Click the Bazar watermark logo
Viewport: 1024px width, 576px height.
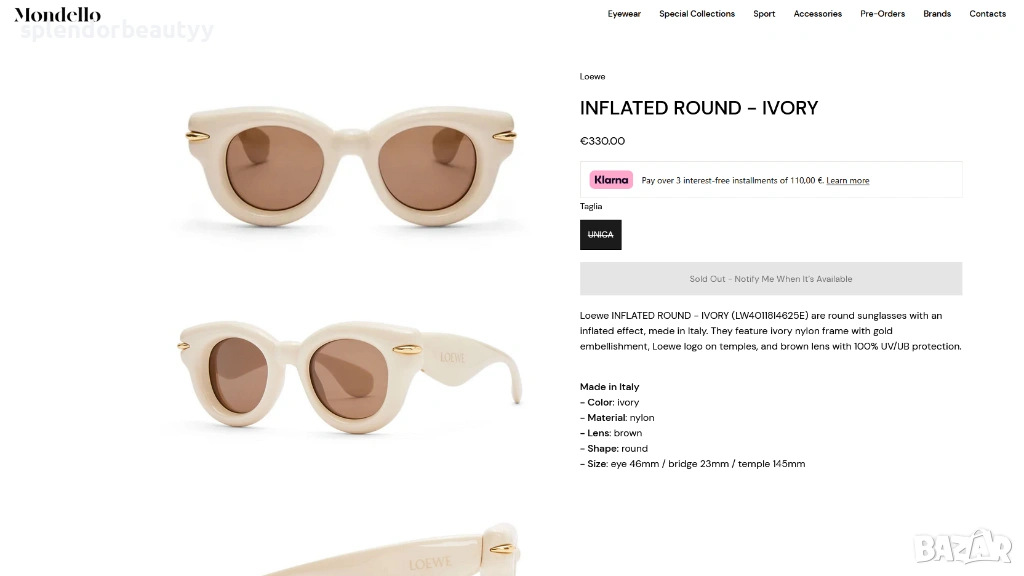tap(963, 547)
